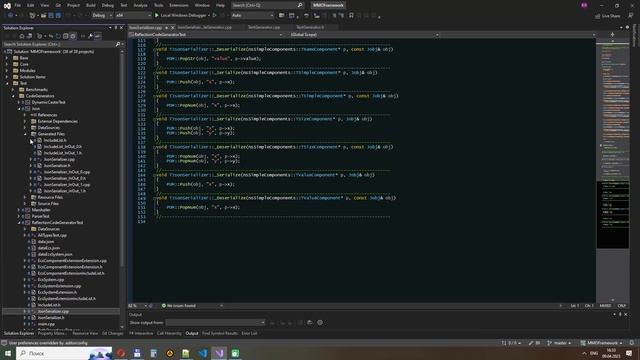Select IncludeList.h under Generated Files

click(55, 140)
